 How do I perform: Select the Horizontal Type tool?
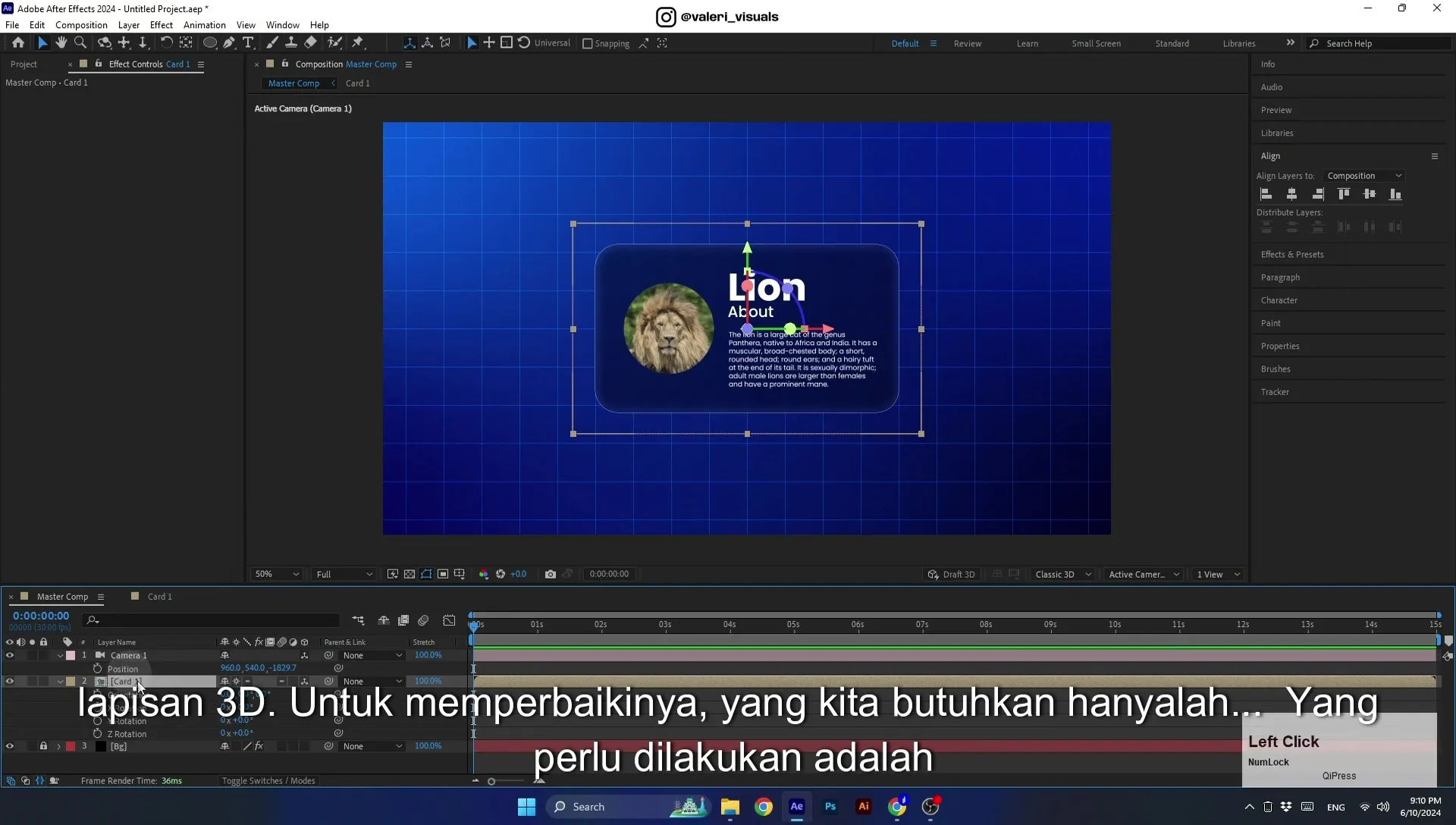(248, 43)
